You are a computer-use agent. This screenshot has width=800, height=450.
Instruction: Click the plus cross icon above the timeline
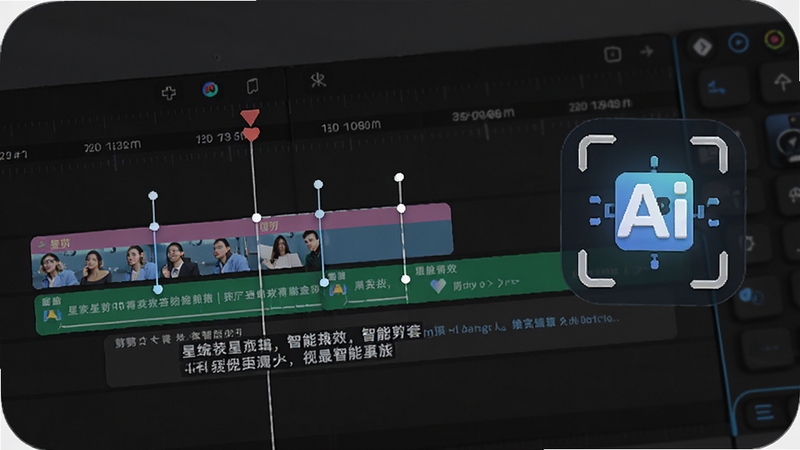[x=169, y=93]
